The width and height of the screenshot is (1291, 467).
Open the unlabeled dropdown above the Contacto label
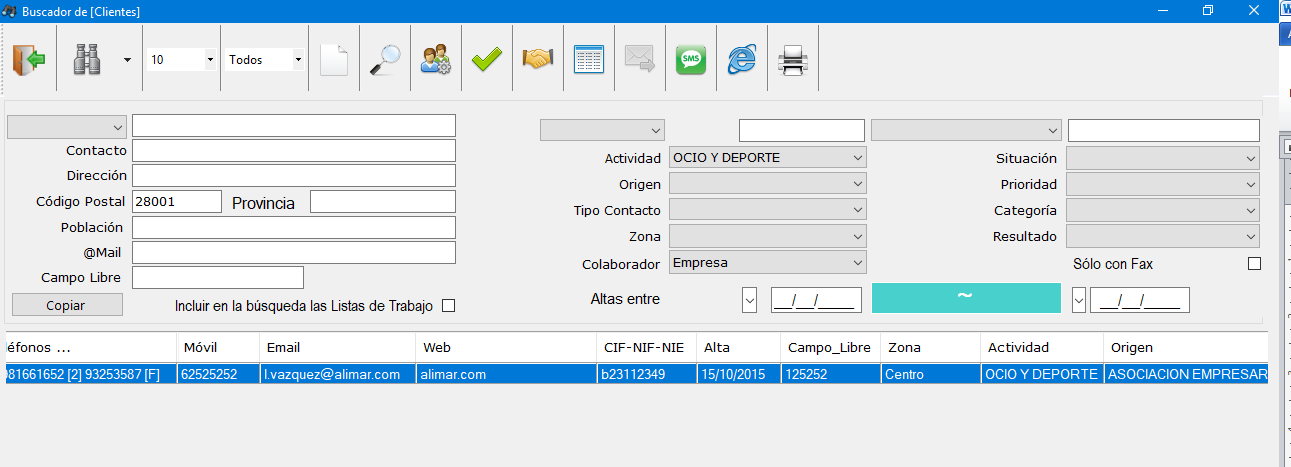pyautogui.click(x=67, y=127)
